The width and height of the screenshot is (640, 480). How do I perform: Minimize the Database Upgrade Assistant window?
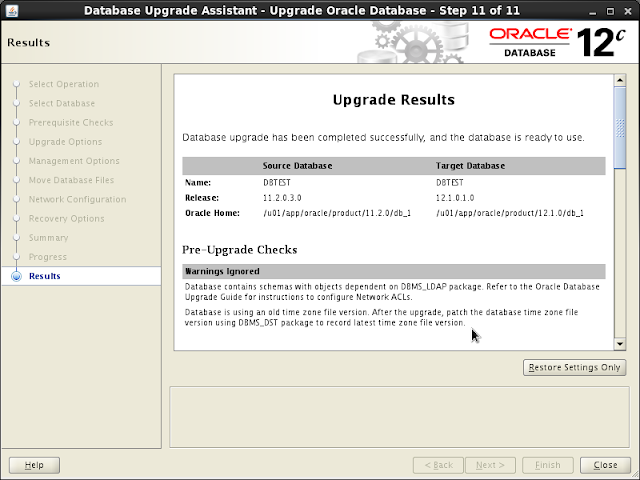tap(593, 11)
